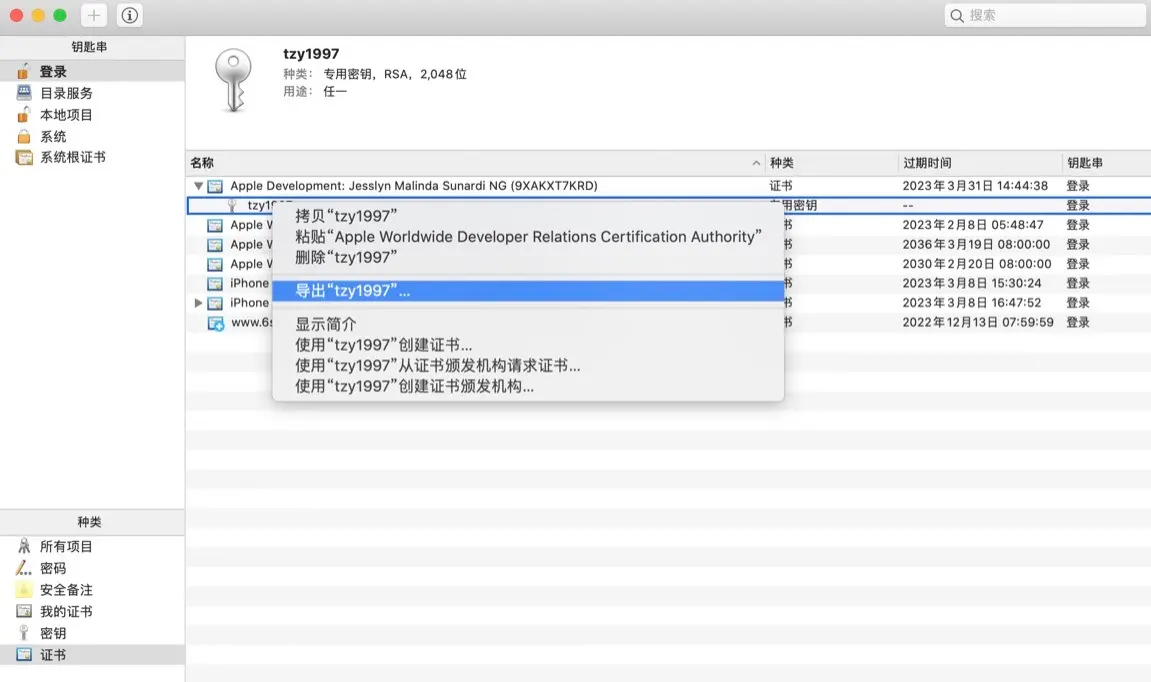1151x682 pixels.
Task: Select the 本地项目 keychain
Action: 92,115
